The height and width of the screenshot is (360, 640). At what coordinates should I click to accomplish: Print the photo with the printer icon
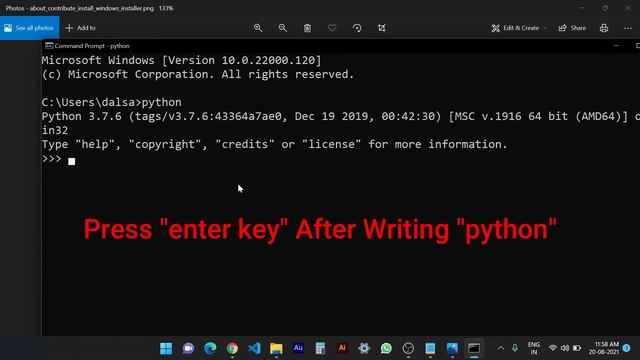(604, 28)
